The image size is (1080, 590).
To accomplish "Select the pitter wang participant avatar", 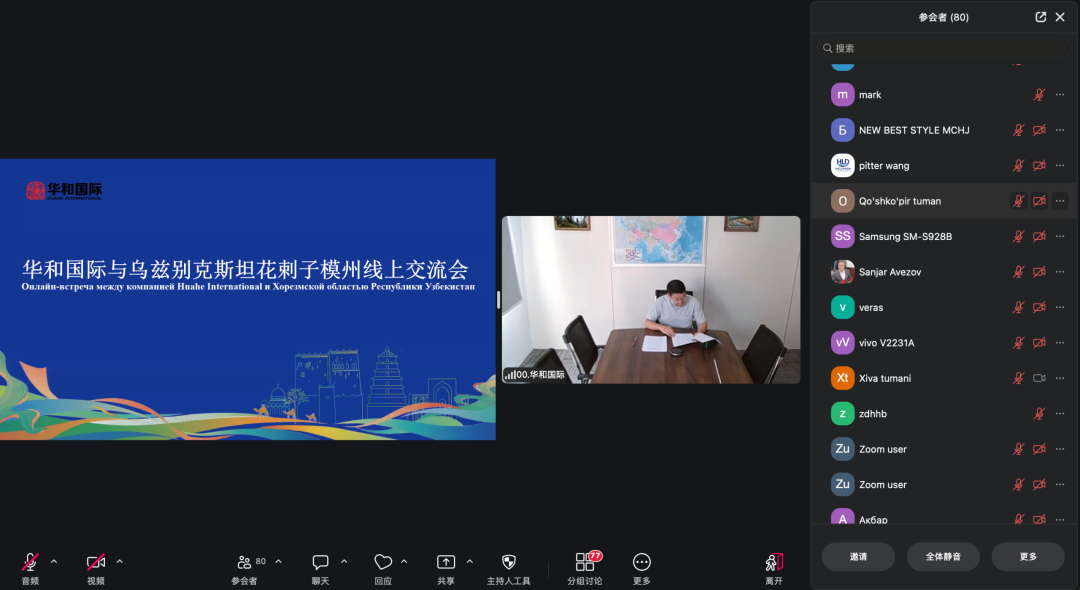I will click(842, 165).
